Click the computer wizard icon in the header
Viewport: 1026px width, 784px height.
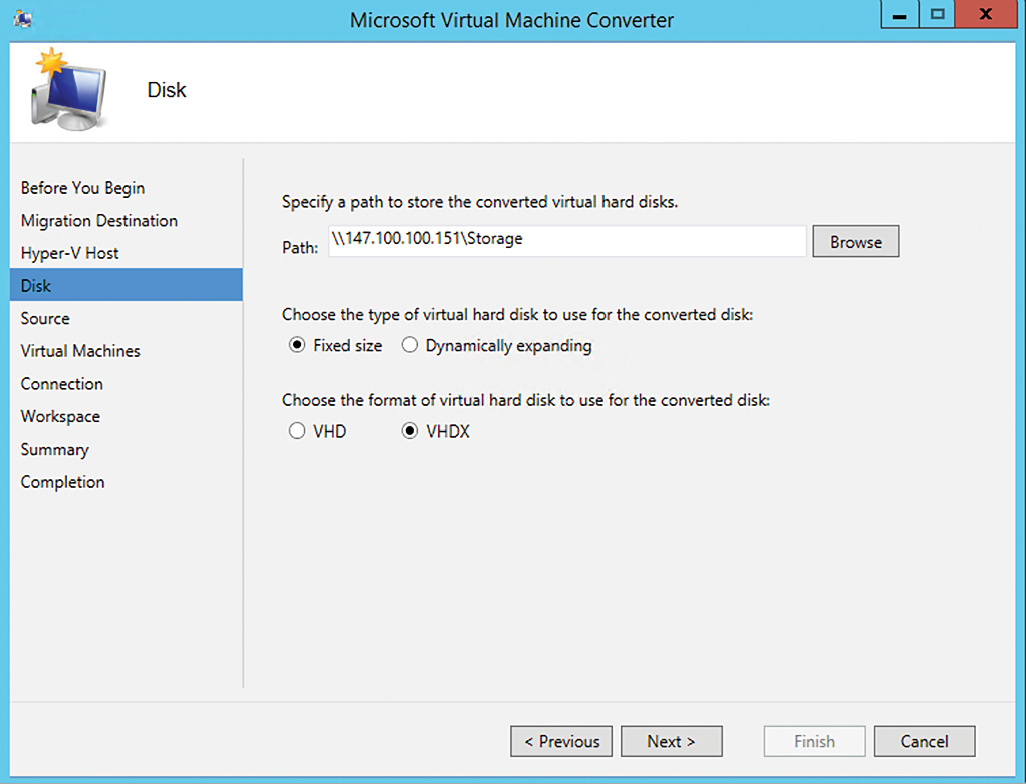coord(68,89)
